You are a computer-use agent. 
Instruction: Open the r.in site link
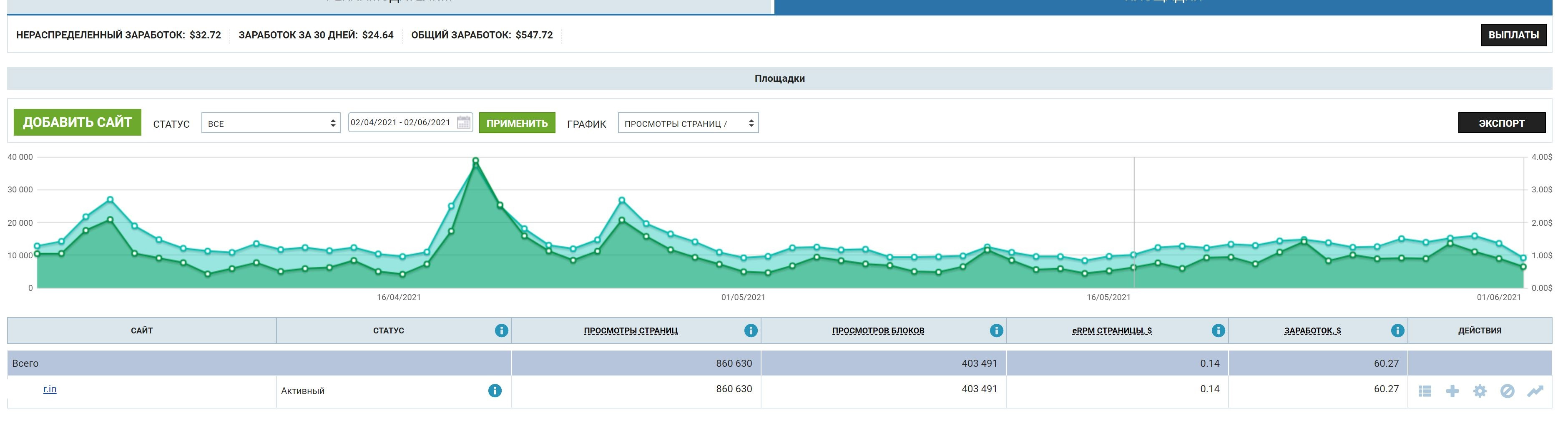coord(50,389)
